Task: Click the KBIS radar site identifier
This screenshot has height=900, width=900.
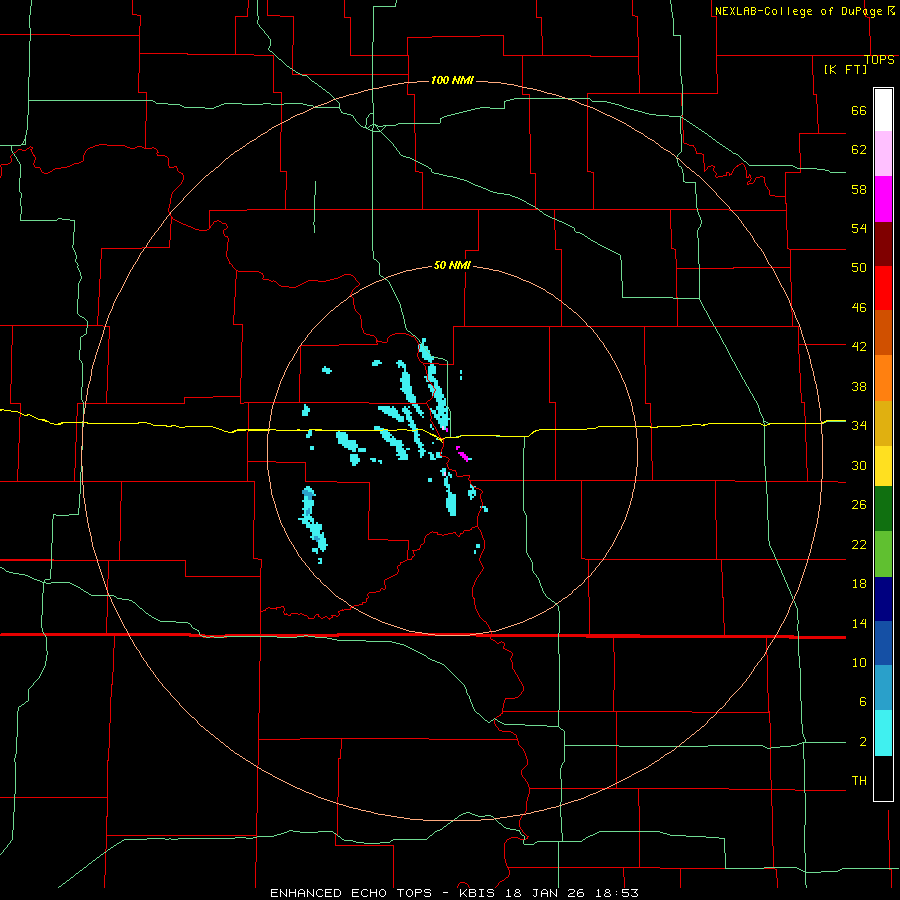Action: pyautogui.click(x=479, y=893)
